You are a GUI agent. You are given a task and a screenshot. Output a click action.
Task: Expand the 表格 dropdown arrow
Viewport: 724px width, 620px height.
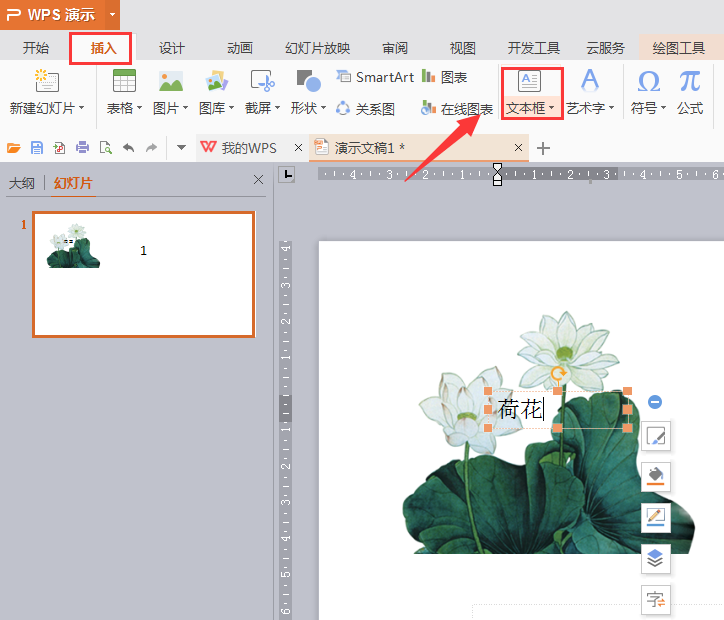139,108
